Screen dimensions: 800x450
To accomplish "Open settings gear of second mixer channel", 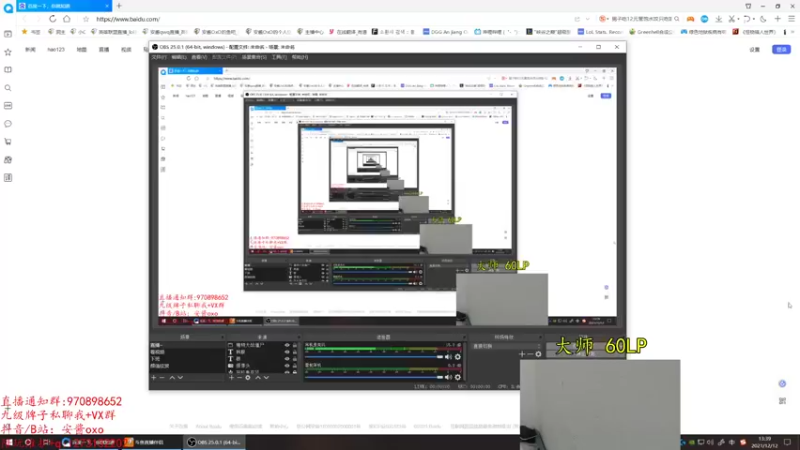I will pyautogui.click(x=458, y=378).
